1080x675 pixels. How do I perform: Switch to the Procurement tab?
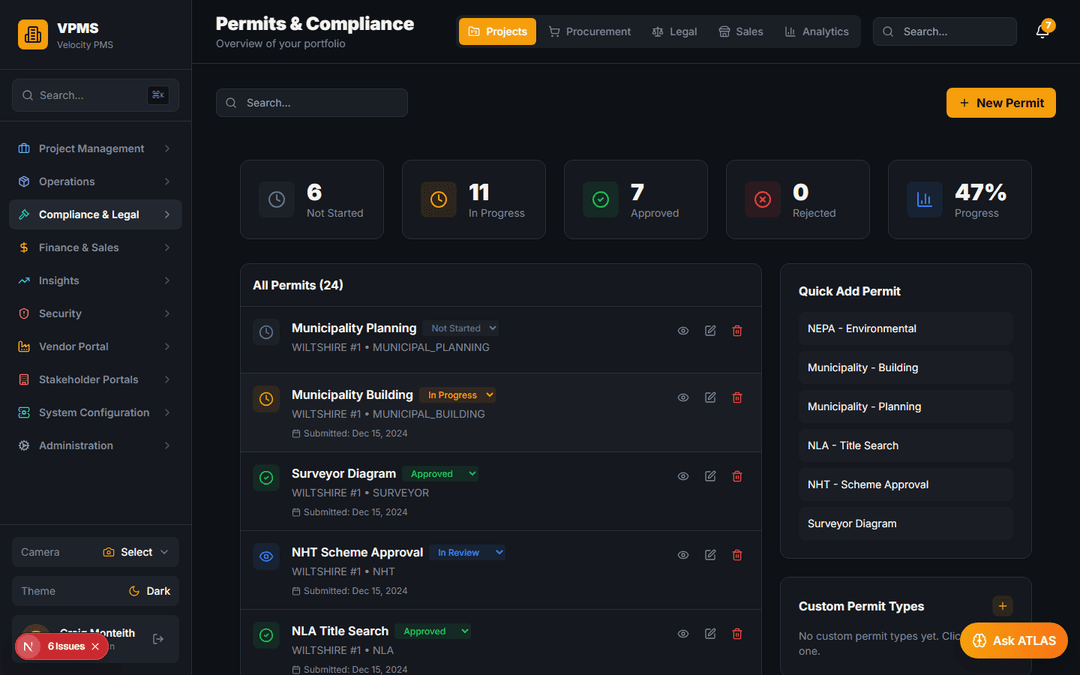(x=589, y=32)
